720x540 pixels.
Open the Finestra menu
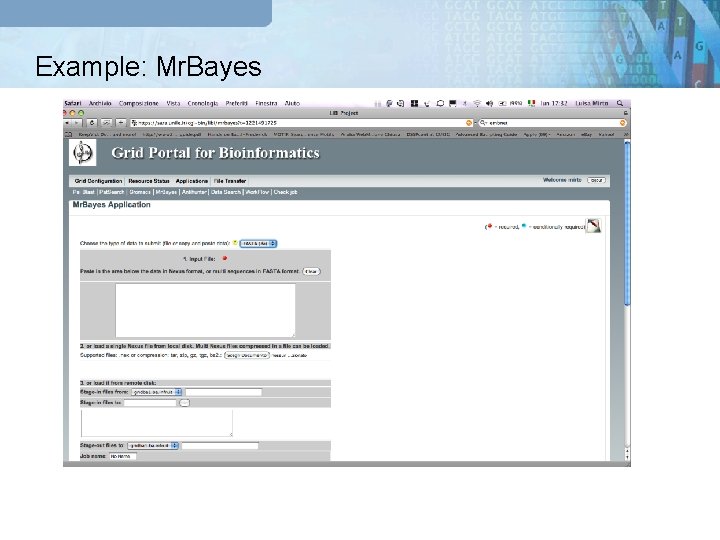coord(266,103)
